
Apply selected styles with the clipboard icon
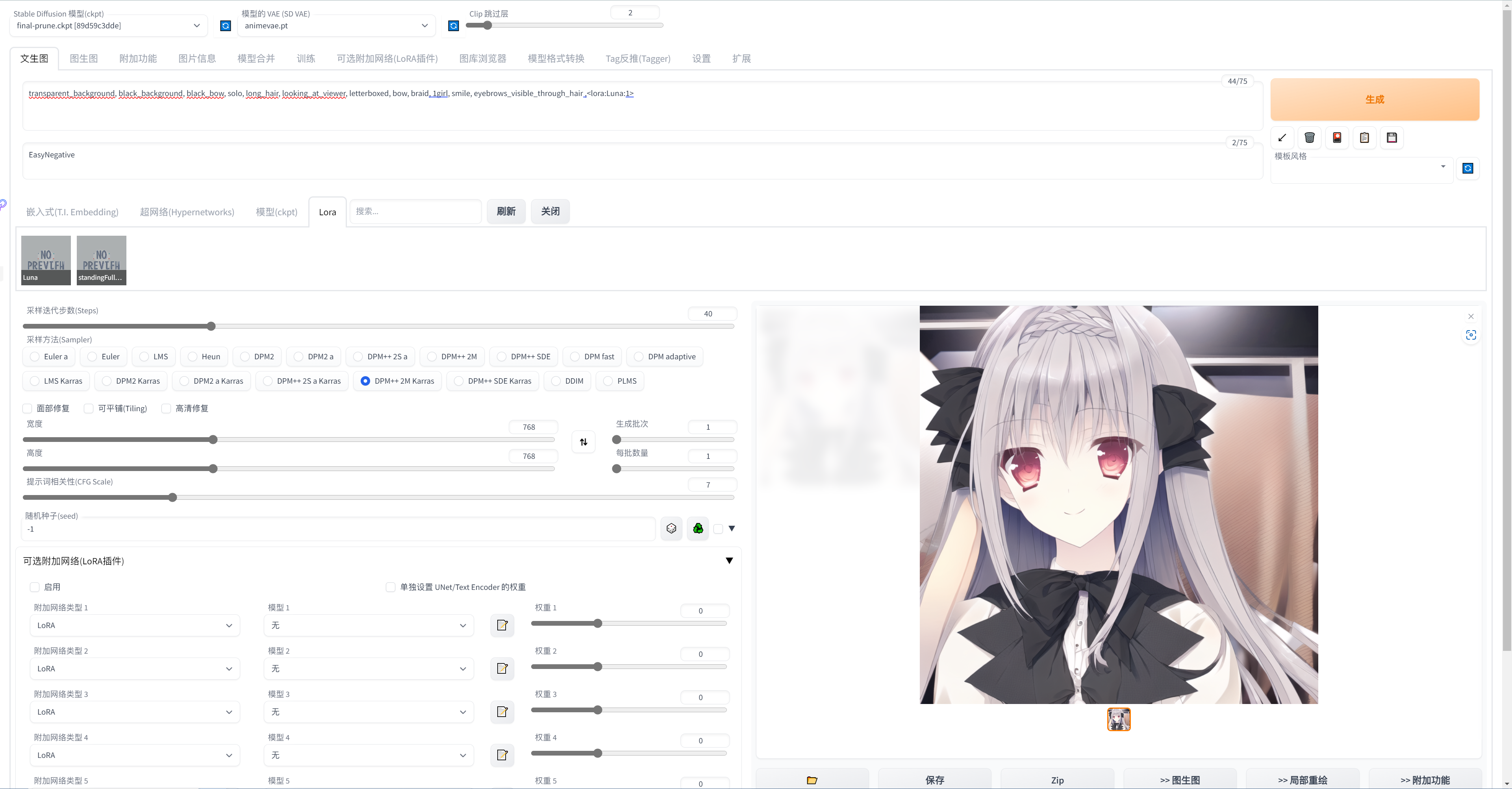(1365, 138)
